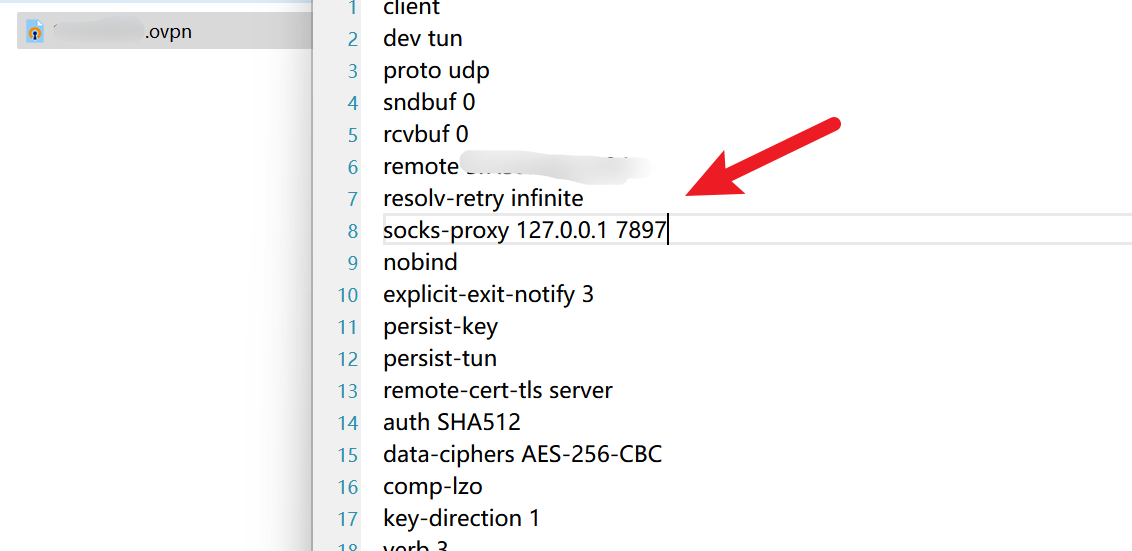
Task: Click the 'sndbuf 0' line
Action: pyautogui.click(x=429, y=103)
